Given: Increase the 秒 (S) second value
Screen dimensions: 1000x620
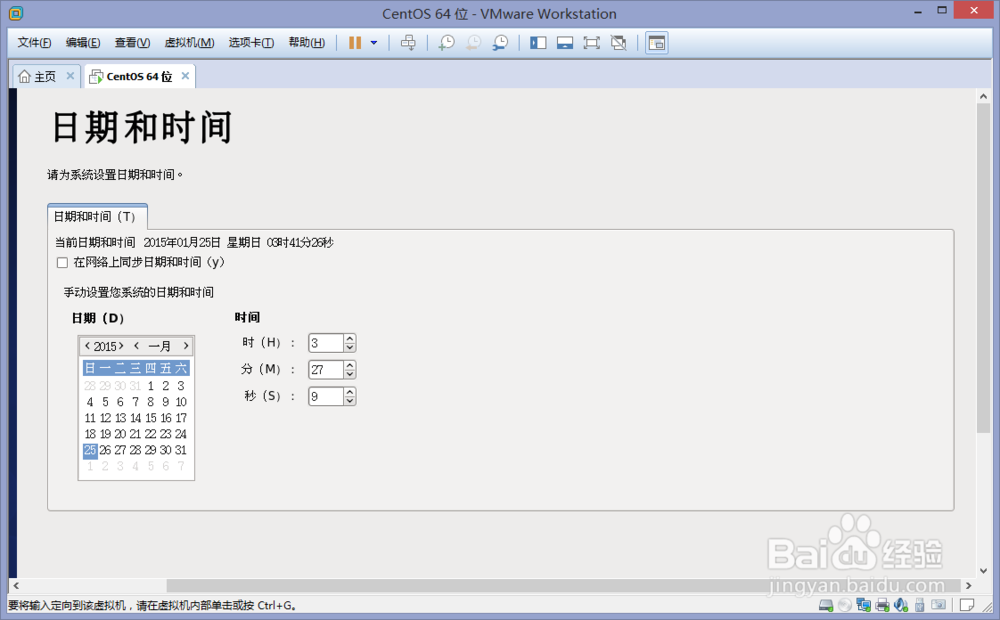Looking at the screenshot, I should click(349, 392).
